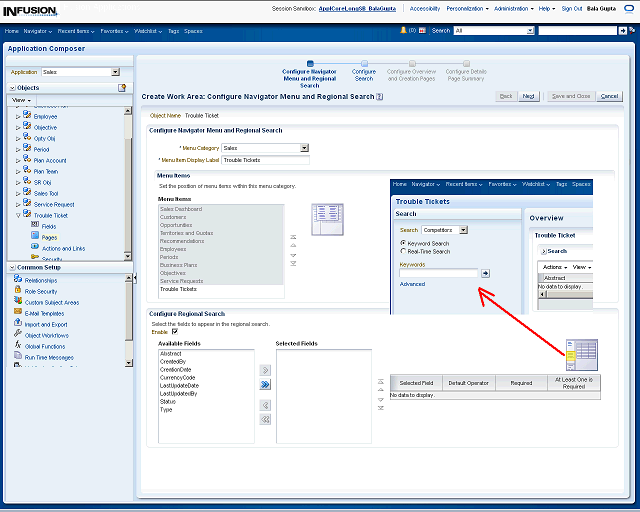Collapse the Trouble Ticket tree node

pos(17,215)
